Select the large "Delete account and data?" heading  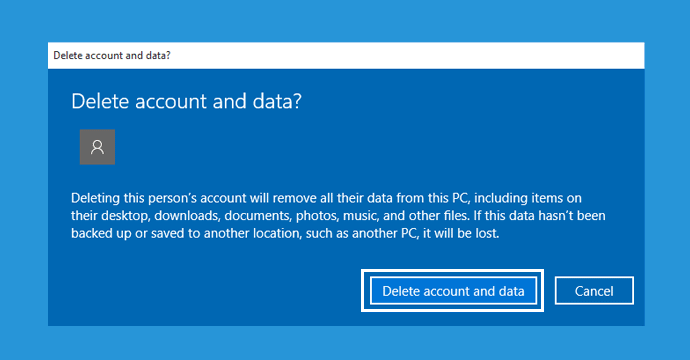(187, 101)
